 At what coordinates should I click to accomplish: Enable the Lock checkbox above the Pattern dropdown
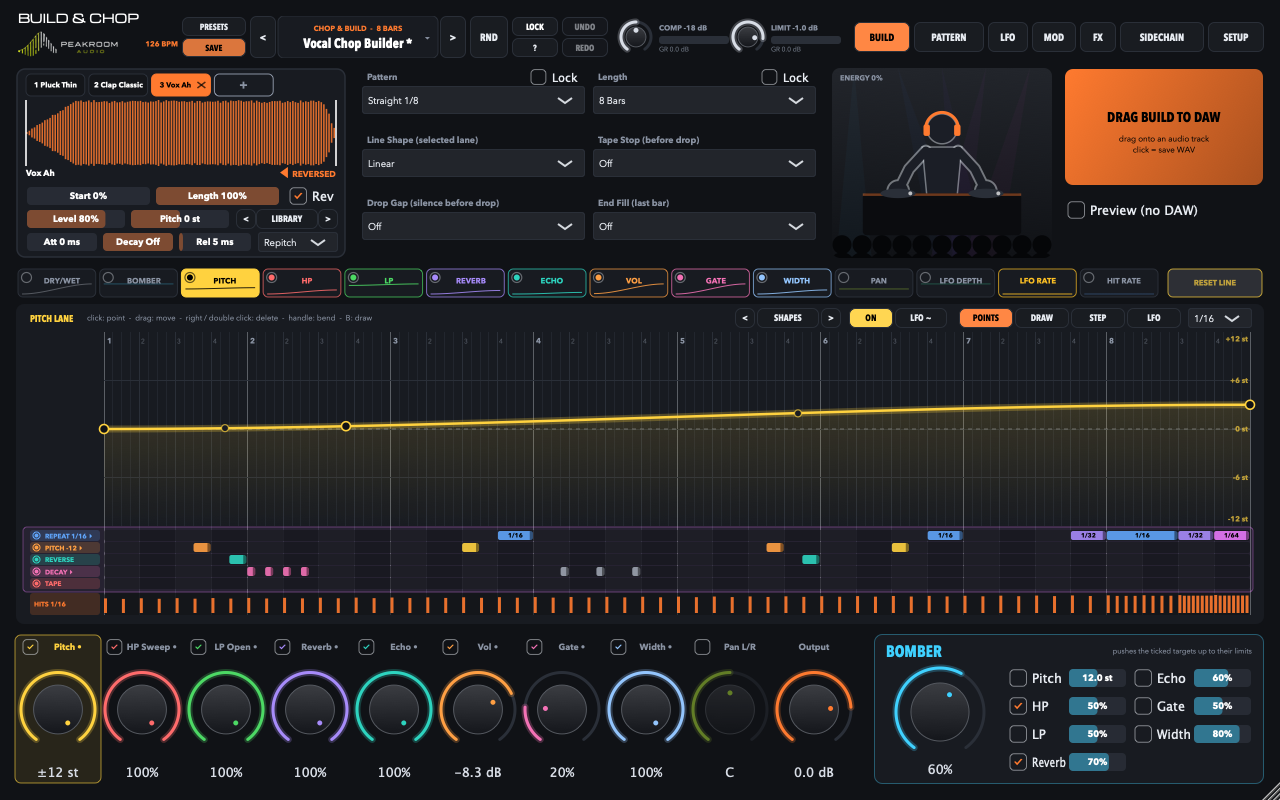538,77
